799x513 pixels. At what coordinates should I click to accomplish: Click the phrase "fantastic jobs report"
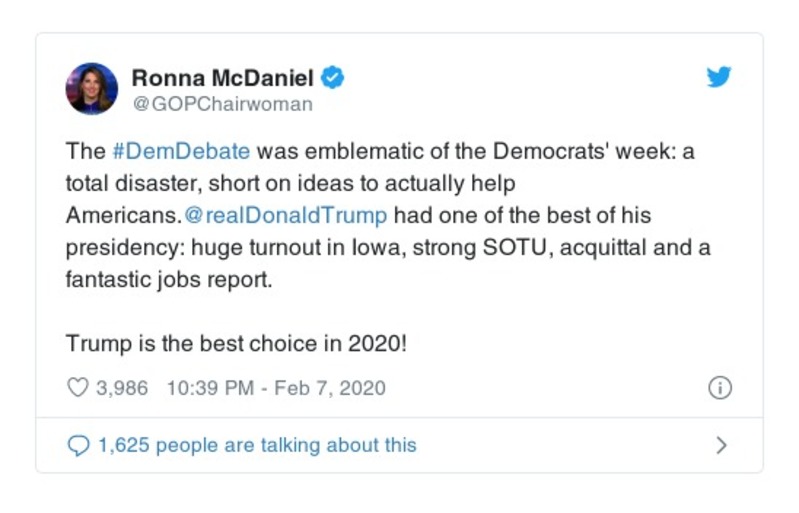[x=168, y=279]
